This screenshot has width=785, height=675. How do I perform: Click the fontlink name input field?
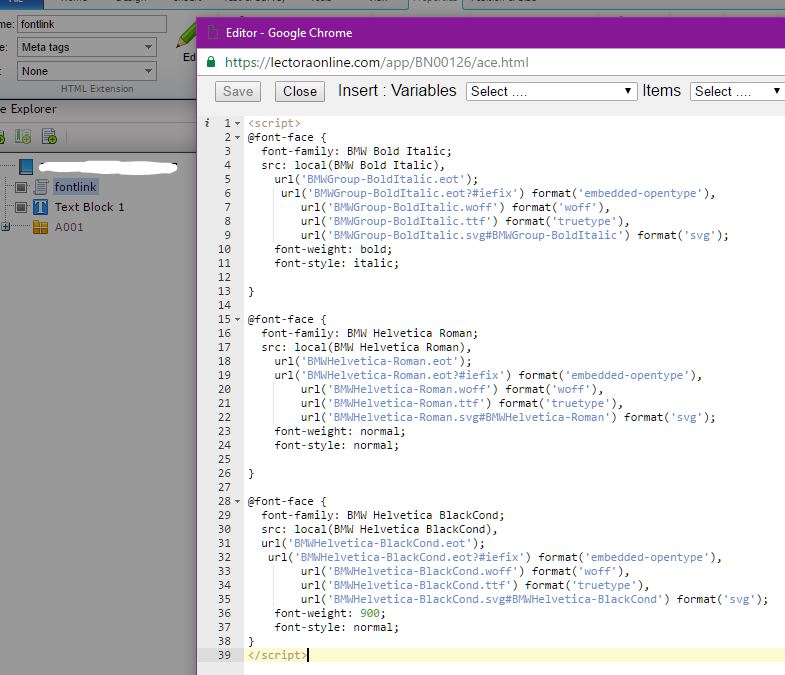pos(92,24)
